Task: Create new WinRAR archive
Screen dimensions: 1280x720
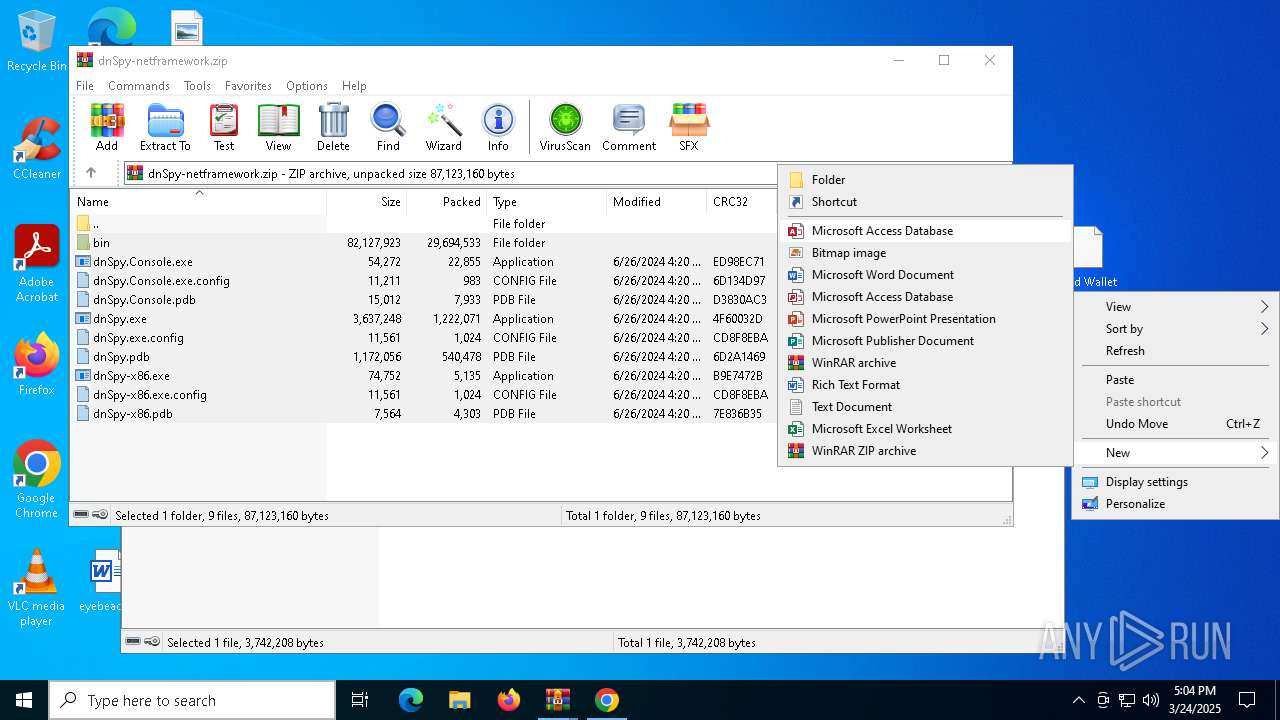Action: tap(925, 363)
